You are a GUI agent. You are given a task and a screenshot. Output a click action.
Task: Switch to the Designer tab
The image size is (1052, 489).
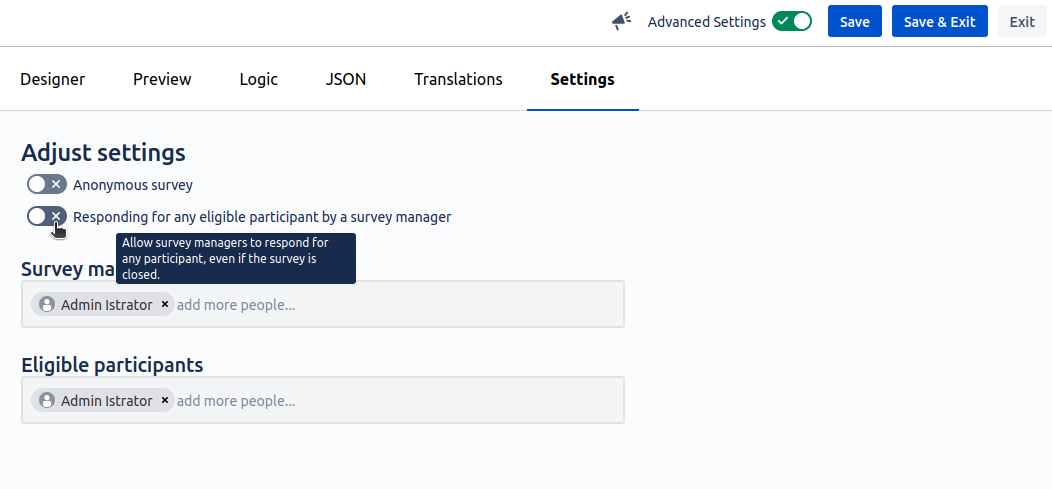pyautogui.click(x=53, y=79)
